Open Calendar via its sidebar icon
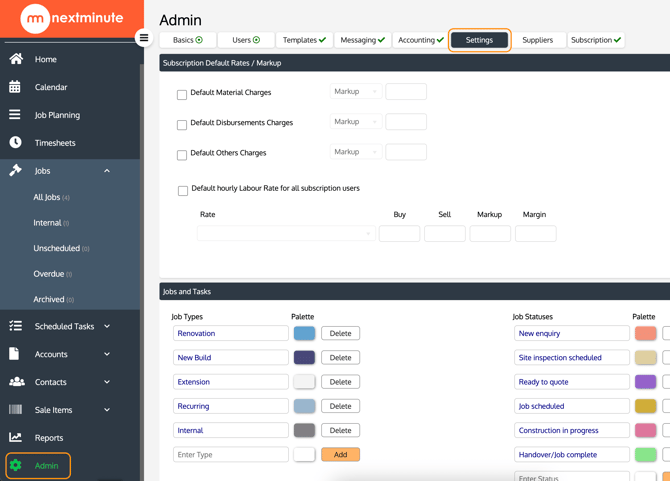This screenshot has width=670, height=481. pyautogui.click(x=15, y=87)
